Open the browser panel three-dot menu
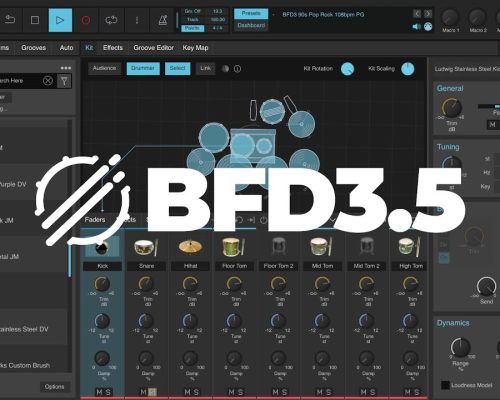This screenshot has height=400, width=500. 66,68
